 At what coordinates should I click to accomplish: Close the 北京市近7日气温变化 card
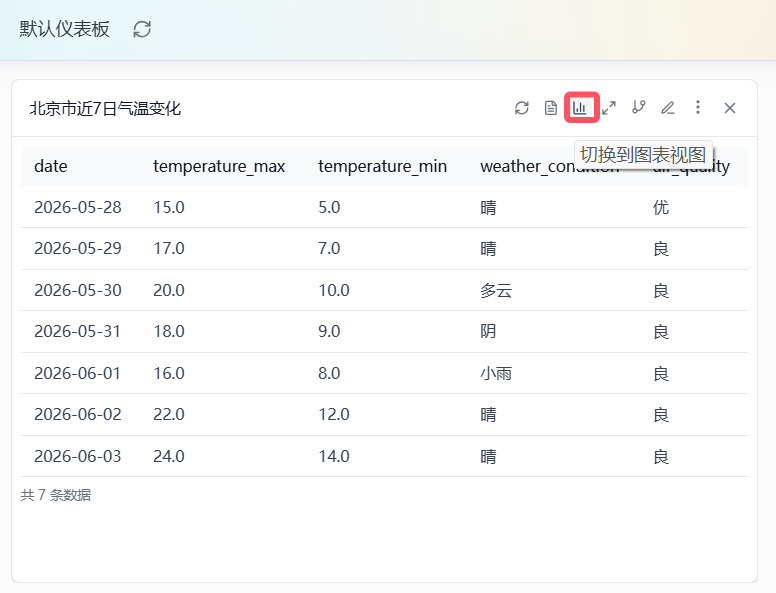click(729, 108)
